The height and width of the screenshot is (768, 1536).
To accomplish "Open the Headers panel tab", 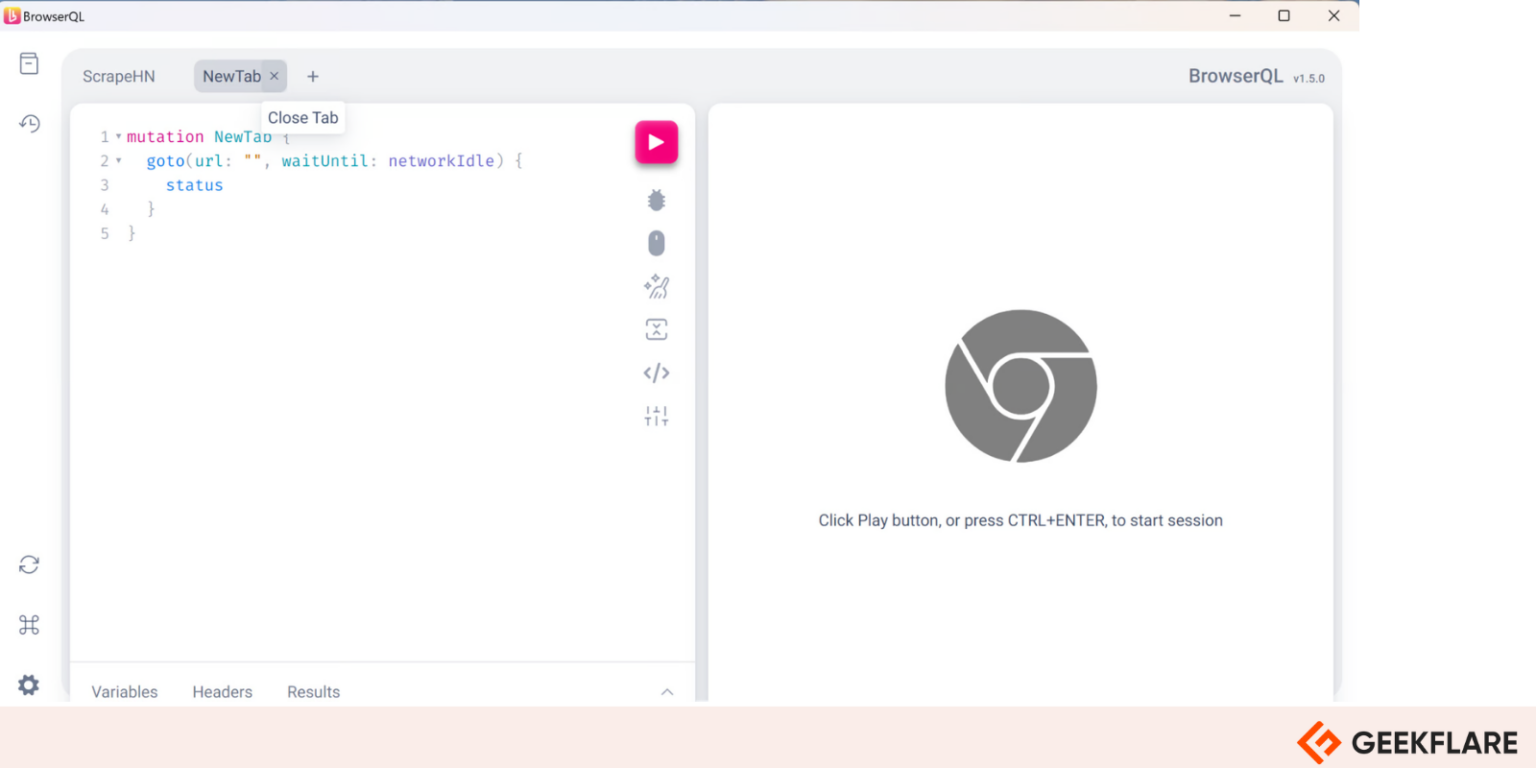I will (x=222, y=692).
